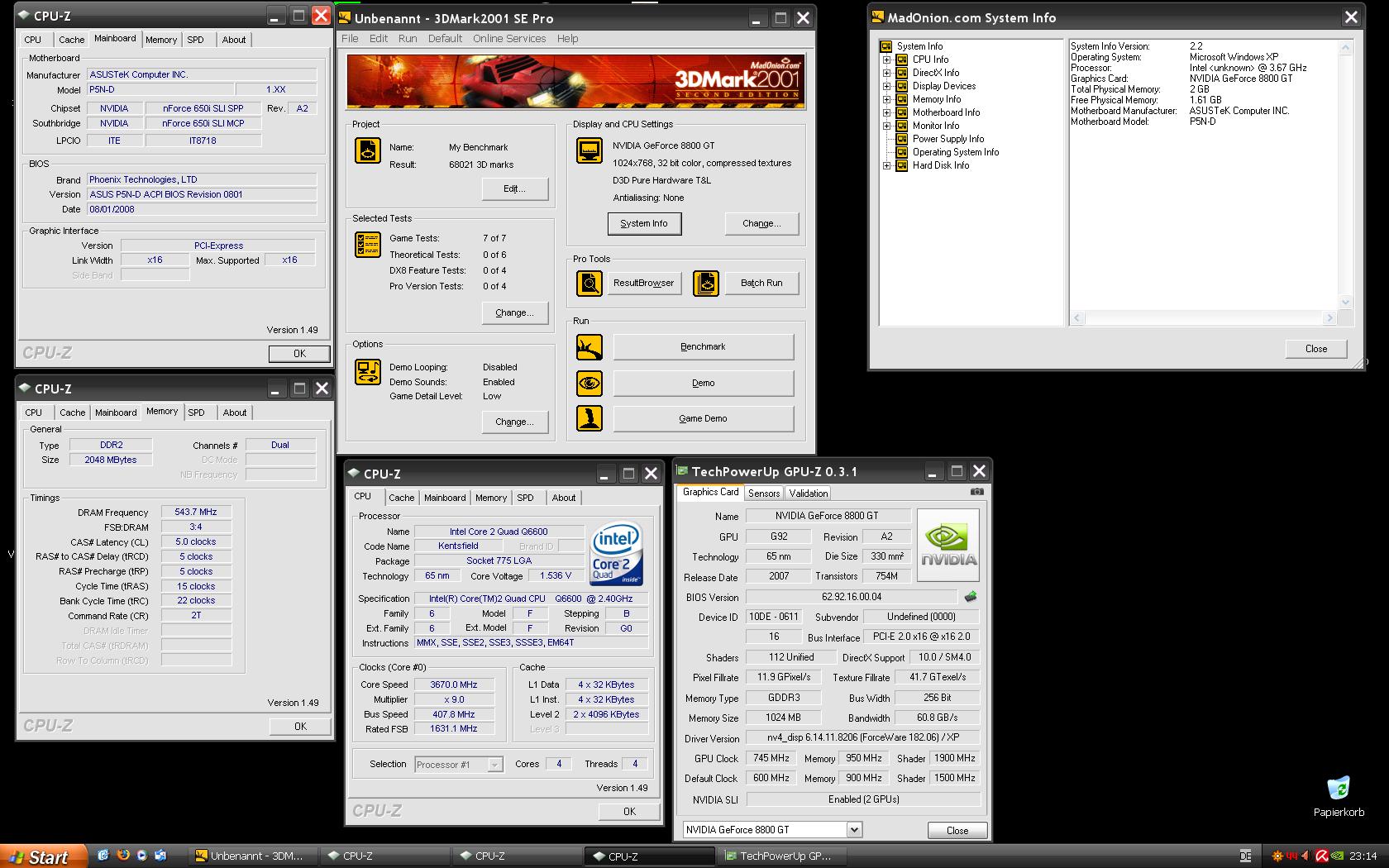Image resolution: width=1389 pixels, height=868 pixels.
Task: Click the Edit... button under Project
Action: [x=514, y=188]
